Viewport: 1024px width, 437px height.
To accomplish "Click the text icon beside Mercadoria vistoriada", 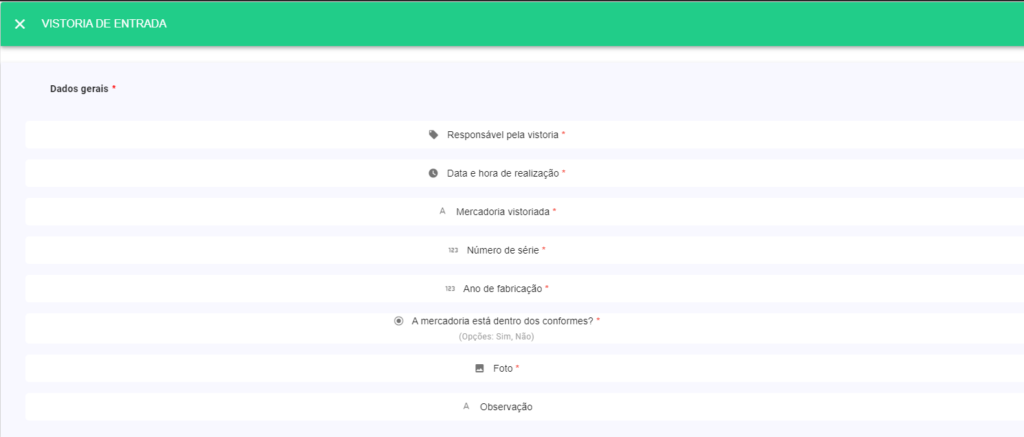I will tap(442, 211).
